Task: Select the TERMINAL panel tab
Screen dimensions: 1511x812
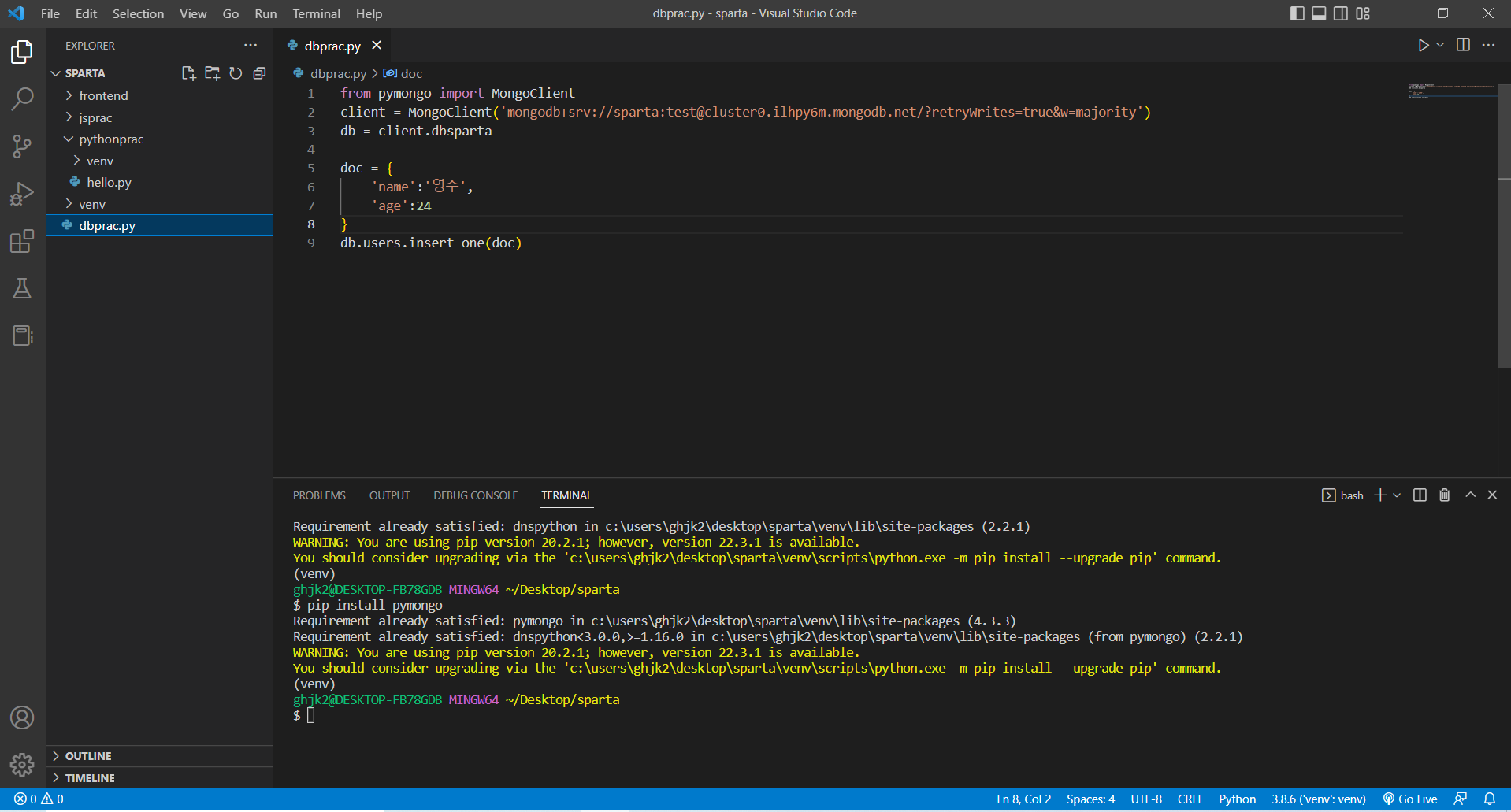Action: [x=566, y=495]
